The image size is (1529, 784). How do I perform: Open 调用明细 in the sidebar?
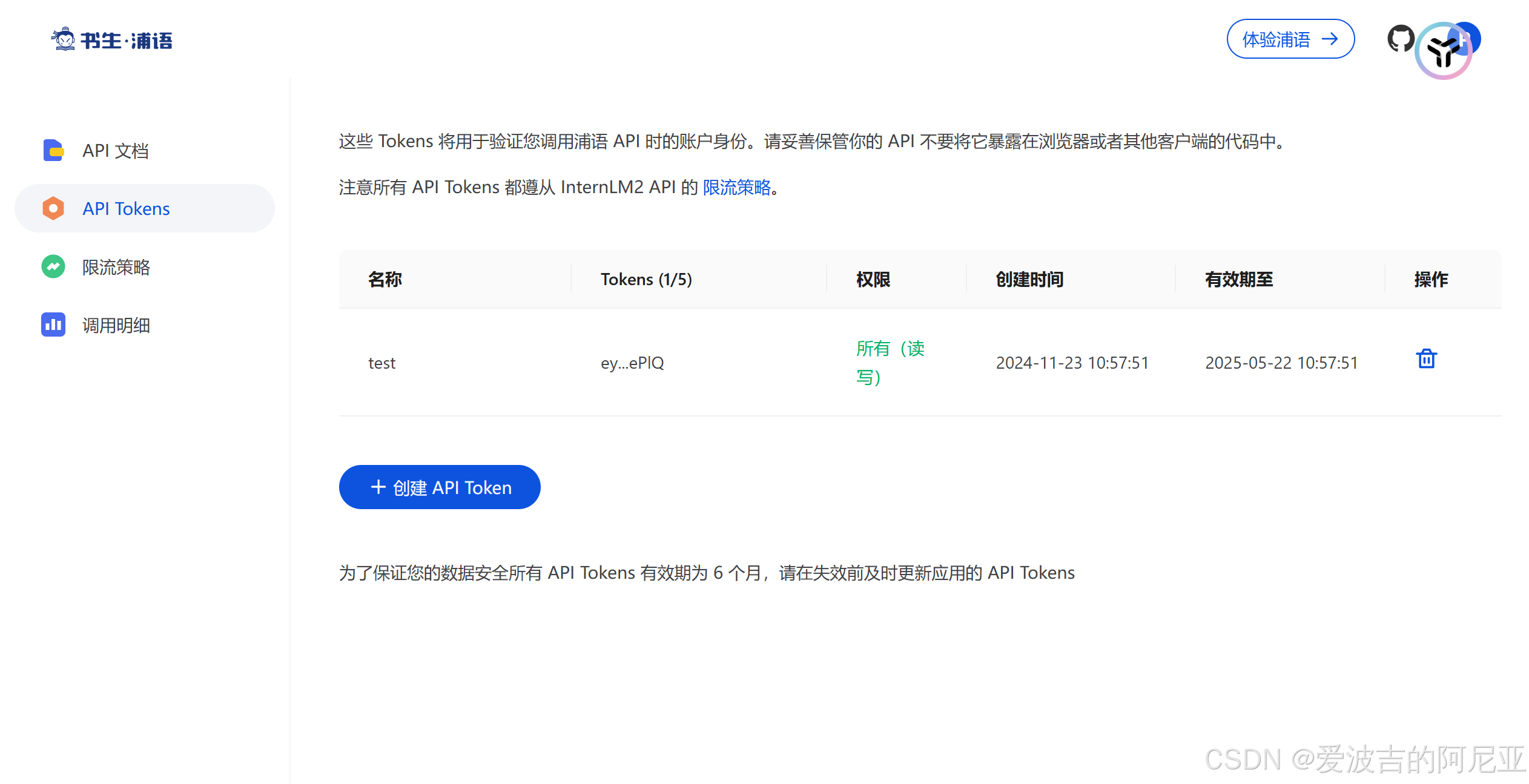(x=116, y=325)
